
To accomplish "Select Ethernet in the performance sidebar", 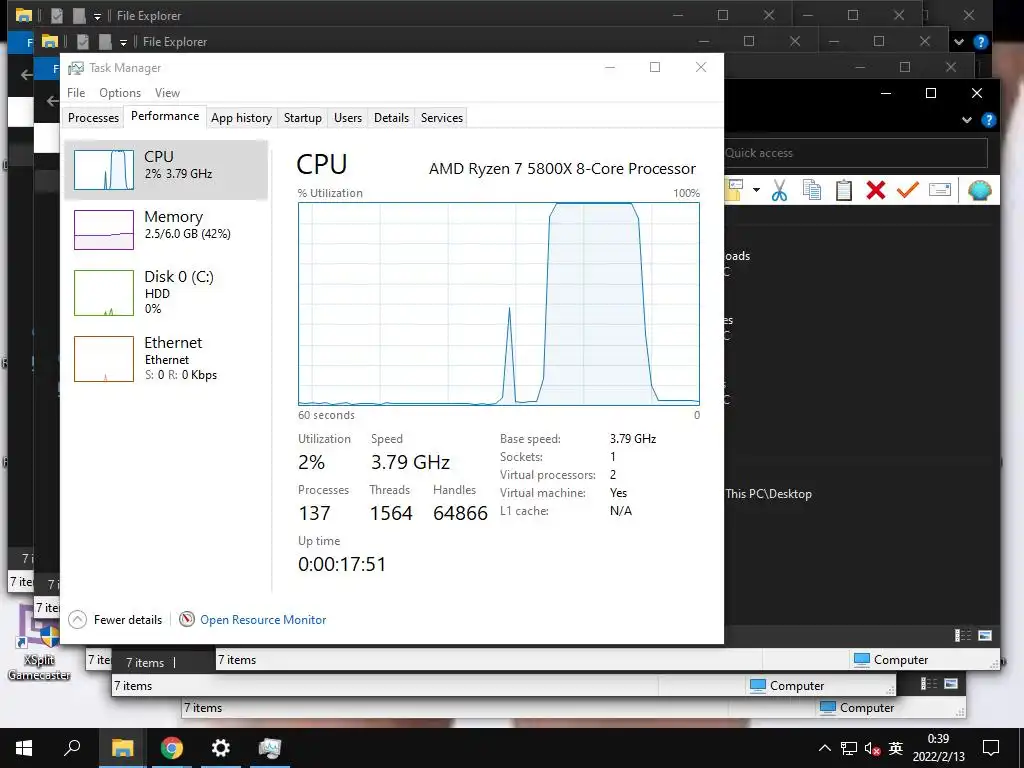I will coord(166,359).
